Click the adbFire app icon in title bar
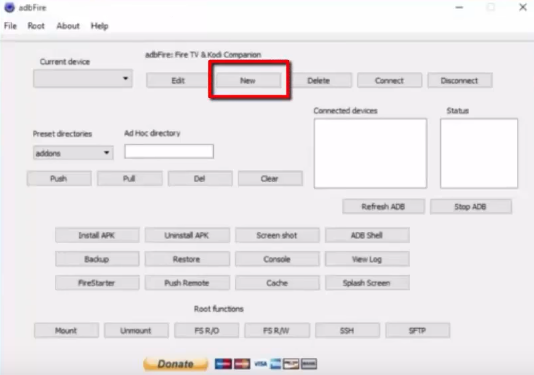 [x=9, y=7]
